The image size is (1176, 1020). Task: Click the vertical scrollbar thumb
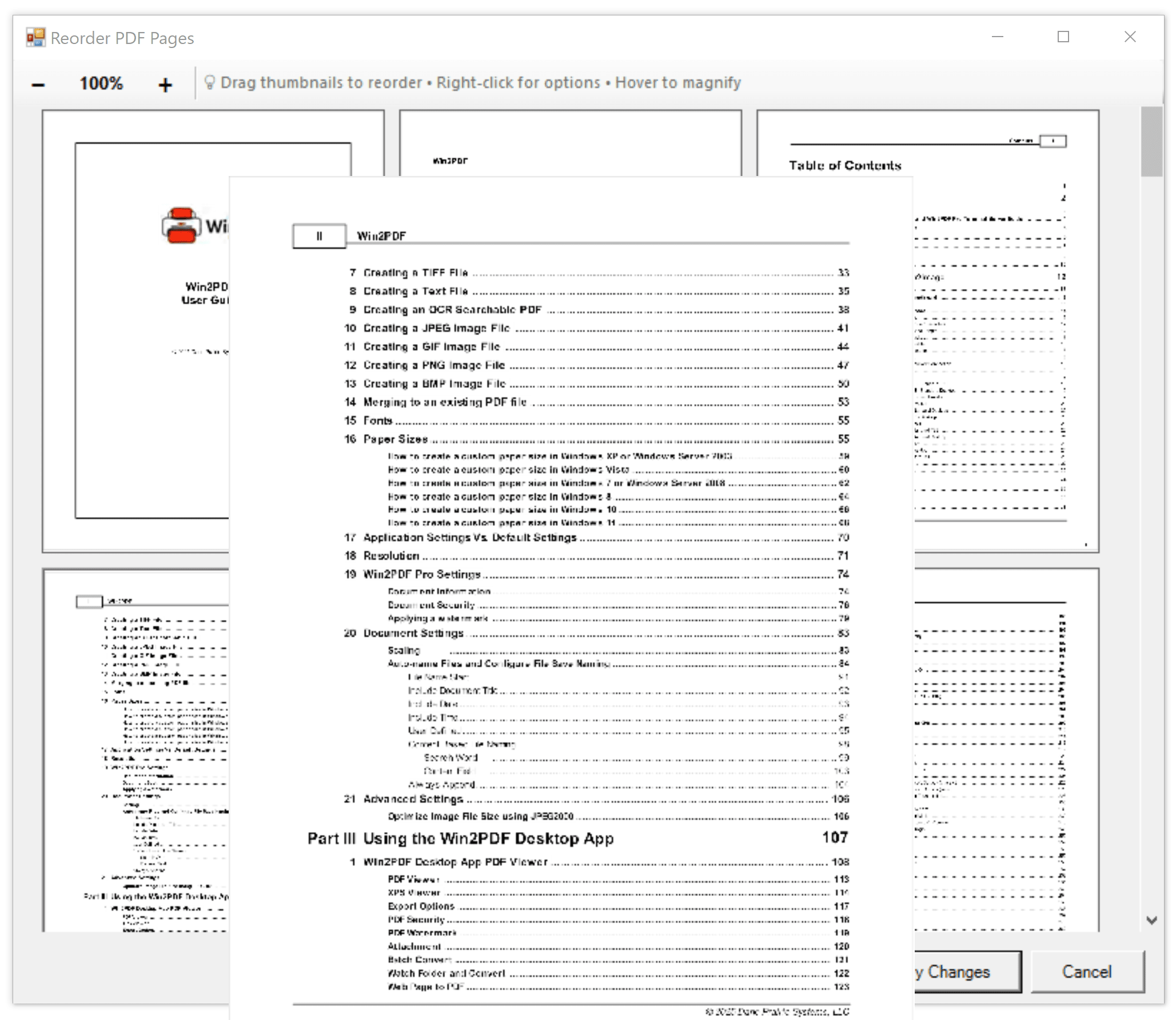click(x=1151, y=142)
